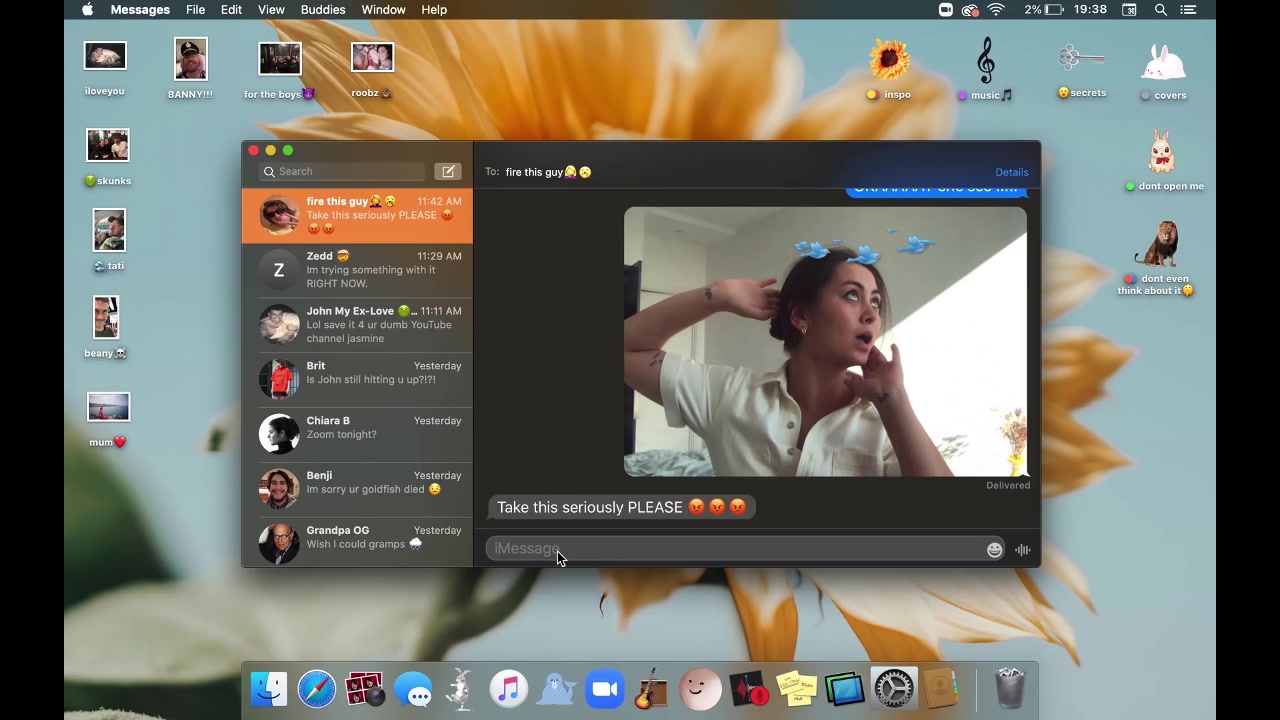Click the video attachment in the chat
The image size is (1280, 720).
coord(825,342)
